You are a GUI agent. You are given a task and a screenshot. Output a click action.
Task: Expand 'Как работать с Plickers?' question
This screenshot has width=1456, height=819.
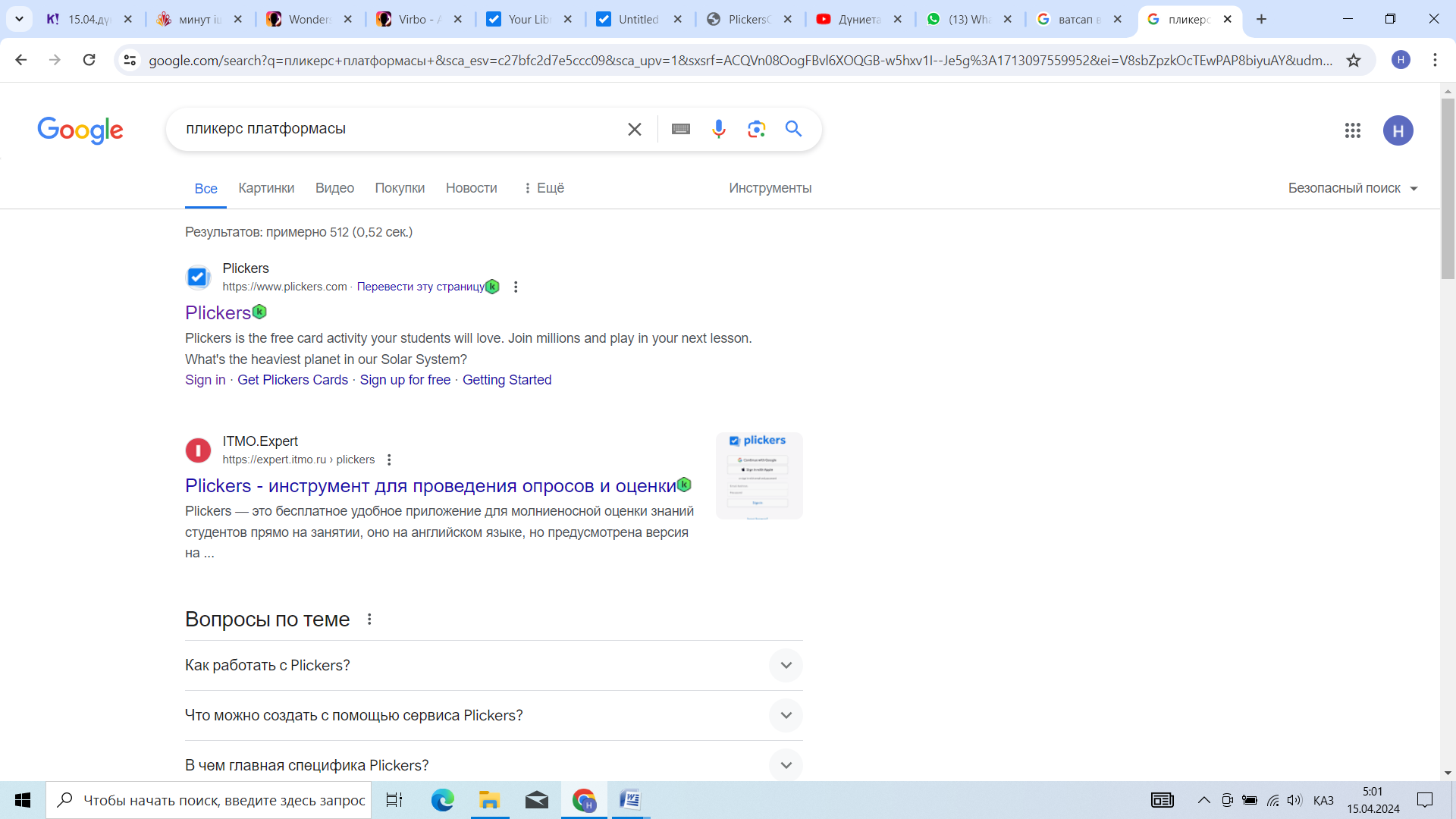pos(786,665)
